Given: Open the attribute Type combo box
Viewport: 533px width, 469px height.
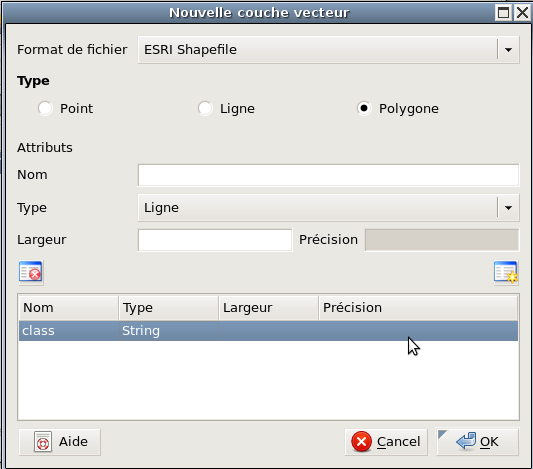Looking at the screenshot, I should 328,208.
